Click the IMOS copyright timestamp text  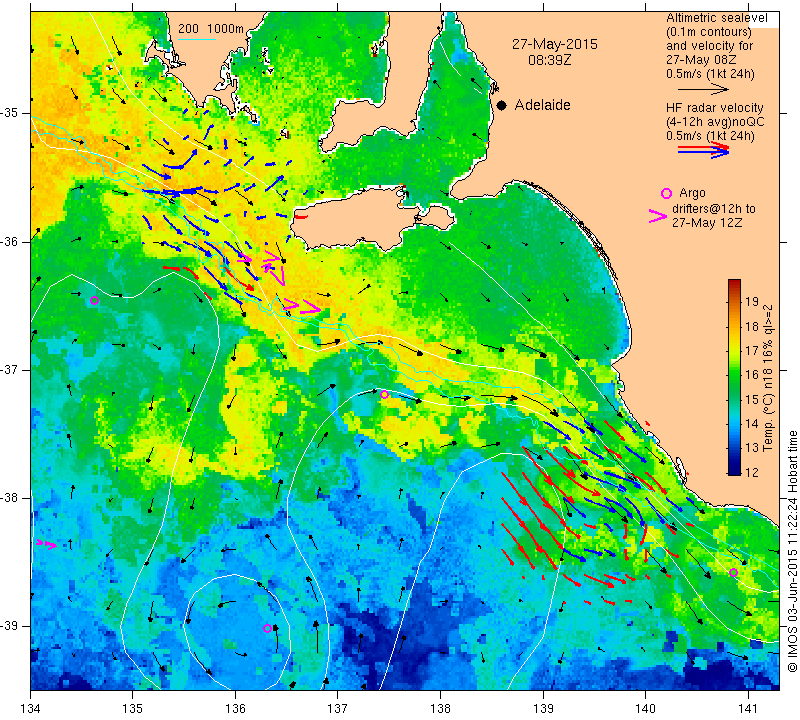click(x=792, y=551)
